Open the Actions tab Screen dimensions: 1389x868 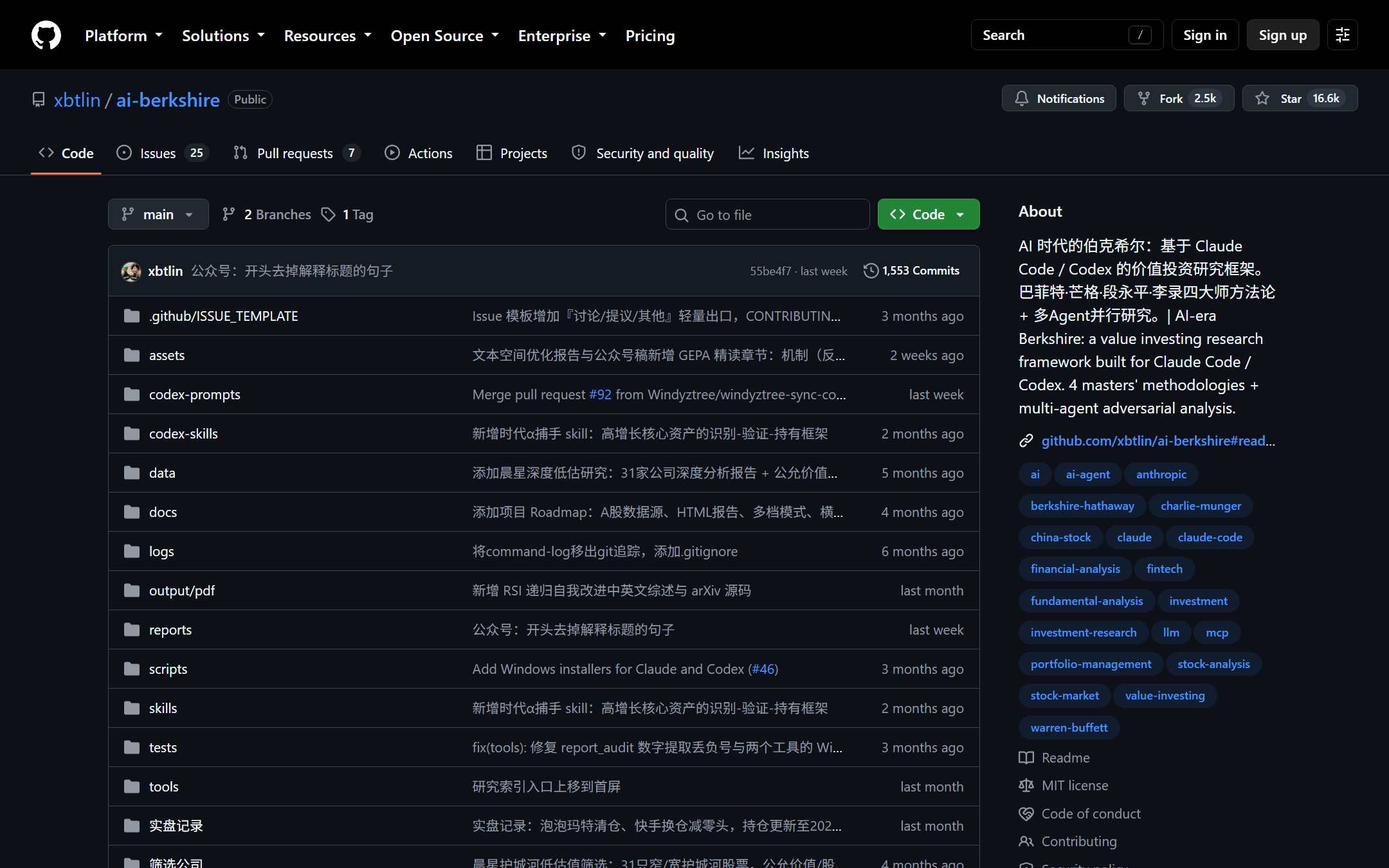419,153
